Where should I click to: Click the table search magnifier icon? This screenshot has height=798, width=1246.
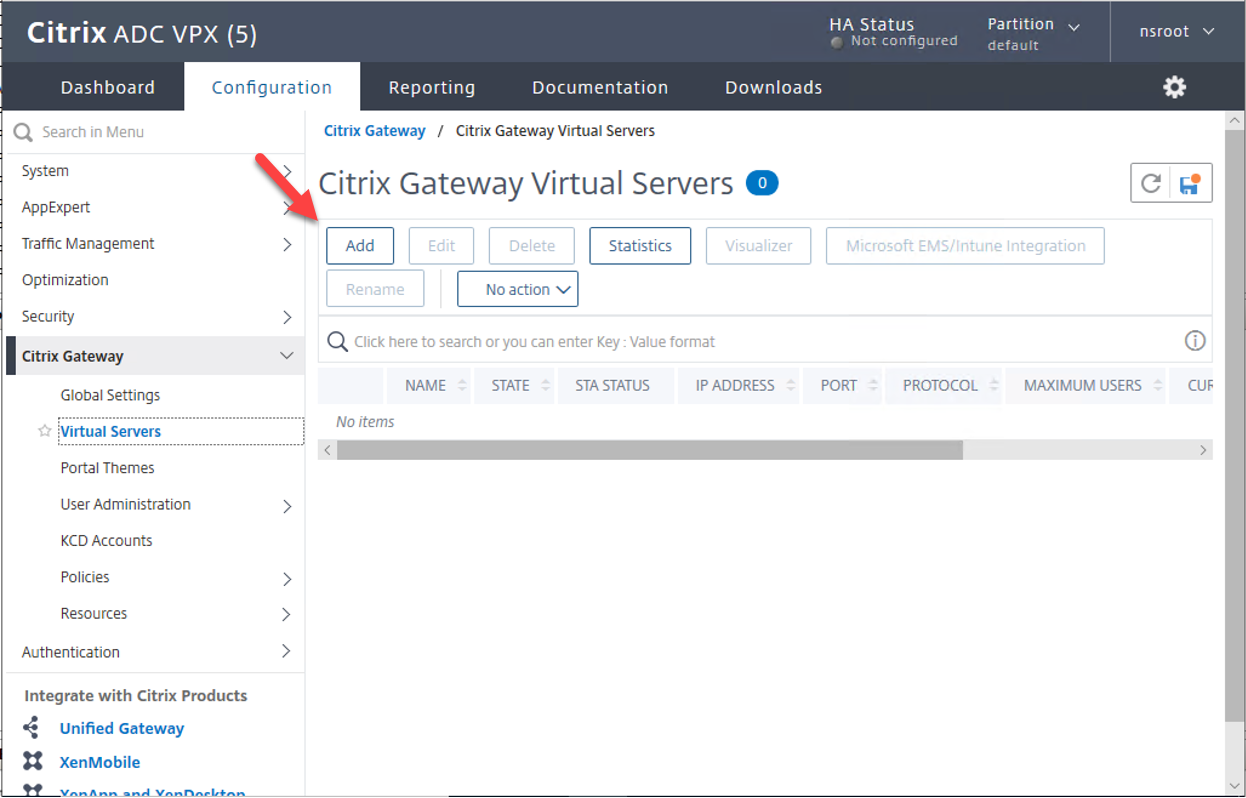[x=338, y=341]
